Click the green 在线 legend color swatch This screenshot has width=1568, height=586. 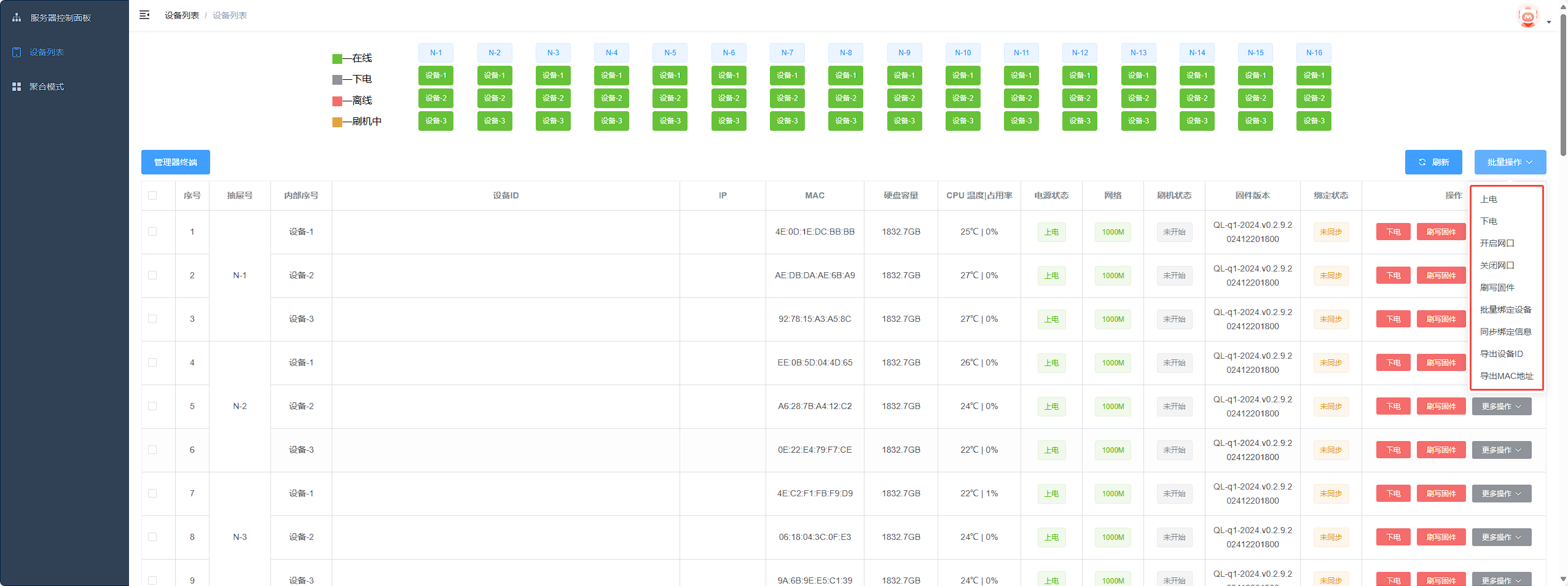click(337, 59)
